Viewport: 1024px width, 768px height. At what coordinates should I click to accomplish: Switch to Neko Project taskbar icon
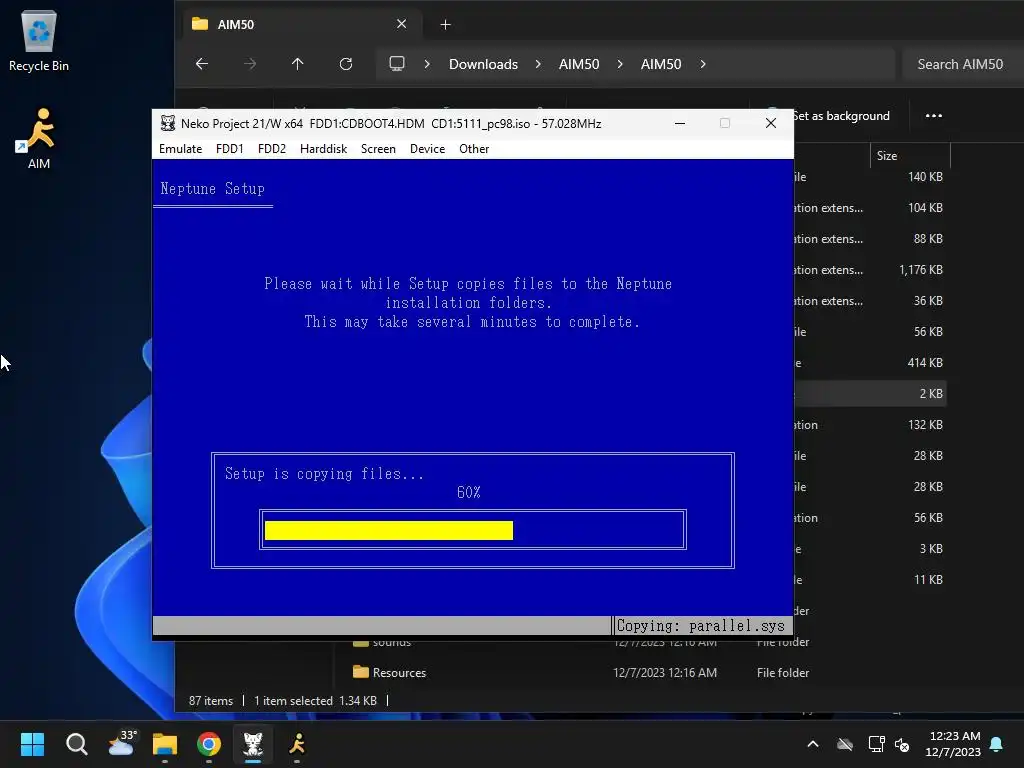click(x=253, y=744)
